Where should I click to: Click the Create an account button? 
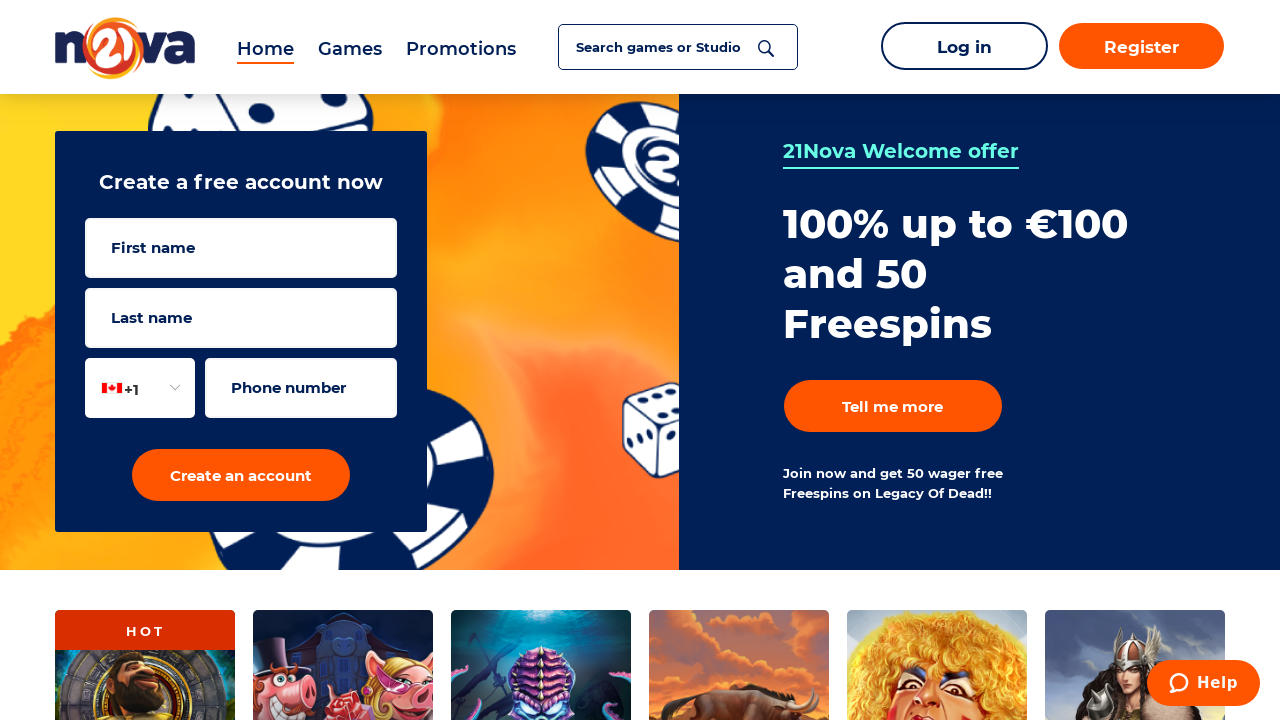tap(241, 475)
